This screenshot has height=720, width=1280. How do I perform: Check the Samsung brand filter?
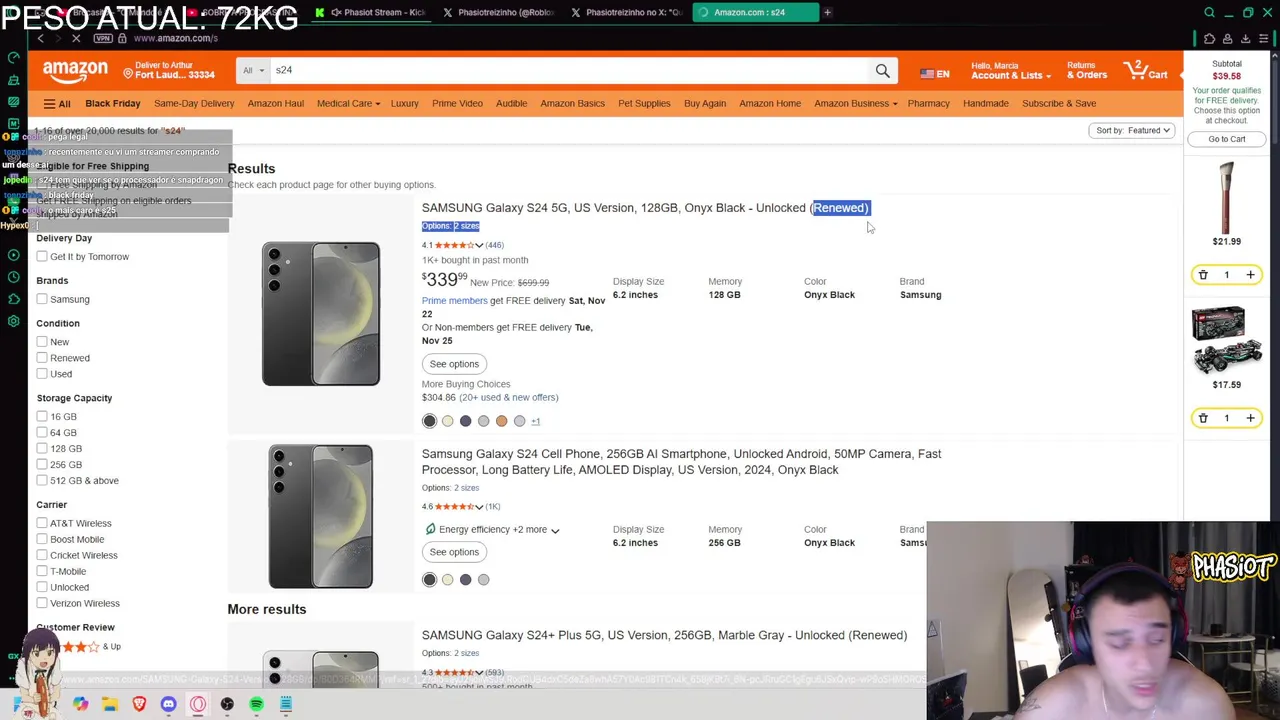[x=42, y=299]
